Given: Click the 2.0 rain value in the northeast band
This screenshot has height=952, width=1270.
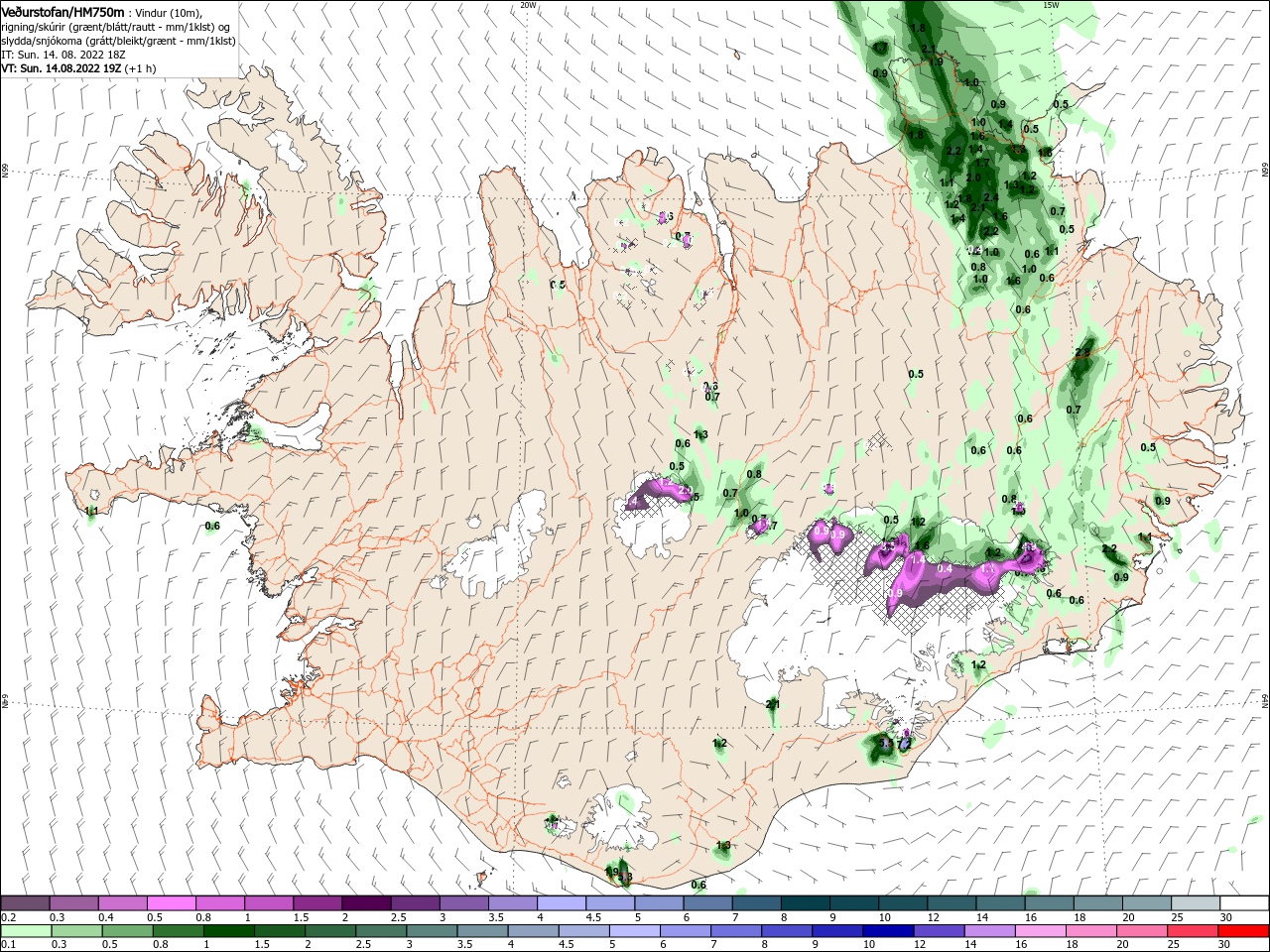Looking at the screenshot, I should [x=973, y=178].
